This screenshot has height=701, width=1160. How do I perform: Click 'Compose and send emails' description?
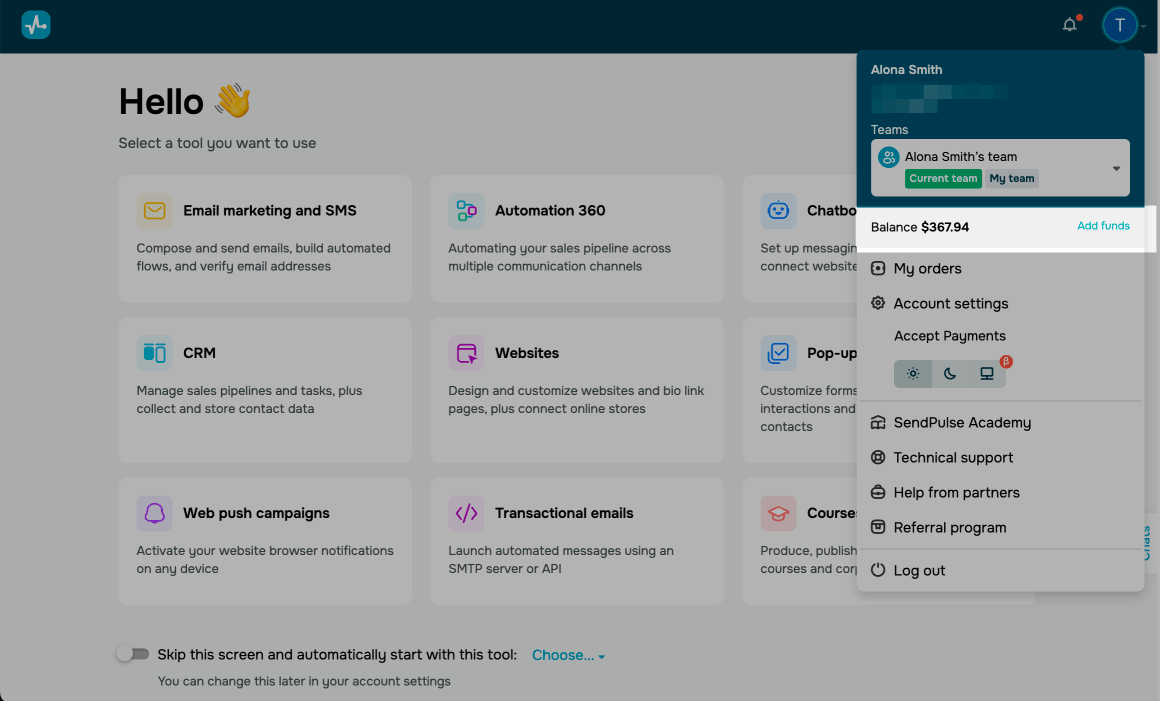(x=263, y=257)
